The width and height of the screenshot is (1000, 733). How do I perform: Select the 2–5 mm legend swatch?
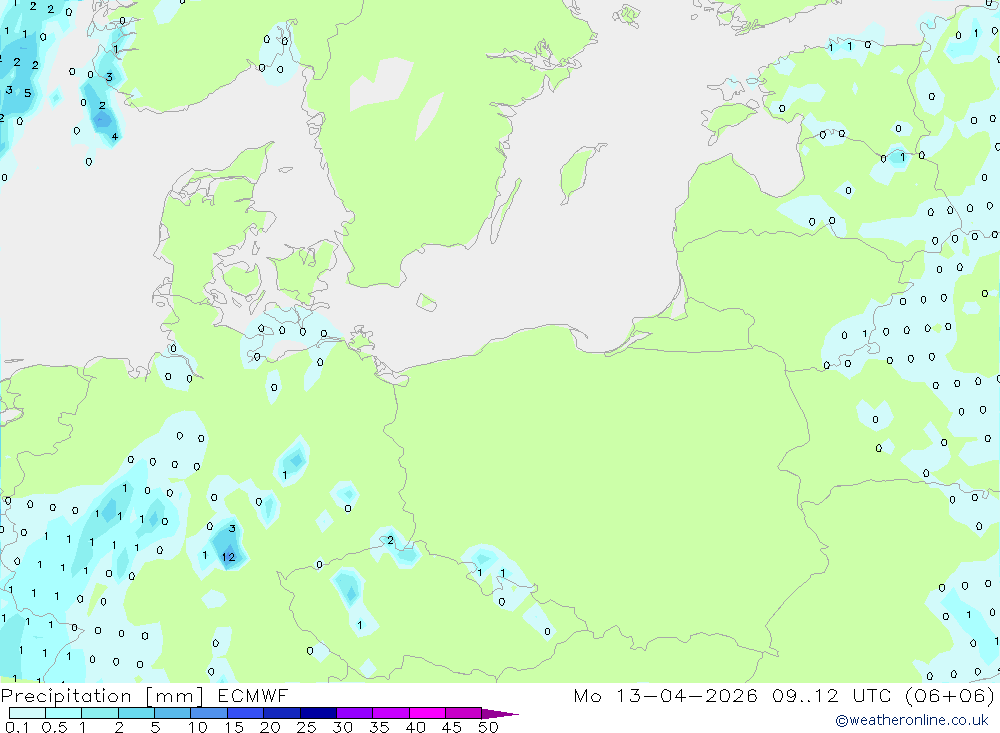(136, 713)
